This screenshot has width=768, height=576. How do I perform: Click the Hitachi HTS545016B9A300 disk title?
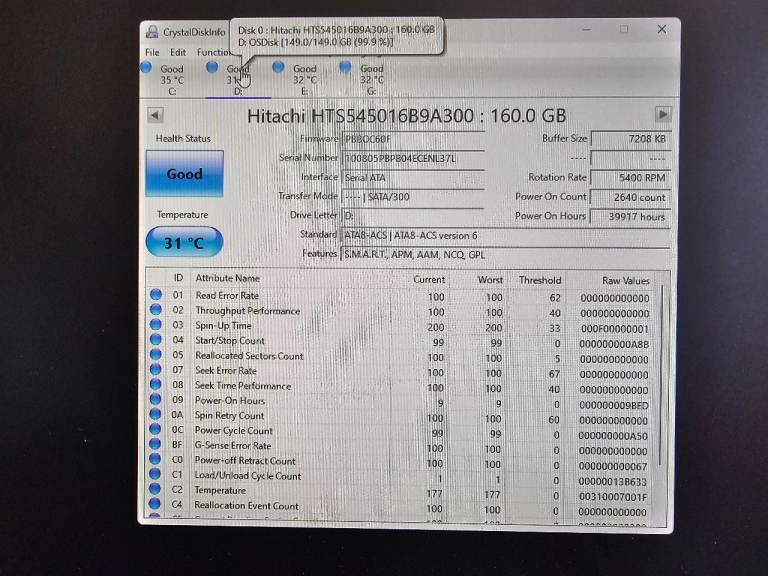pyautogui.click(x=407, y=116)
